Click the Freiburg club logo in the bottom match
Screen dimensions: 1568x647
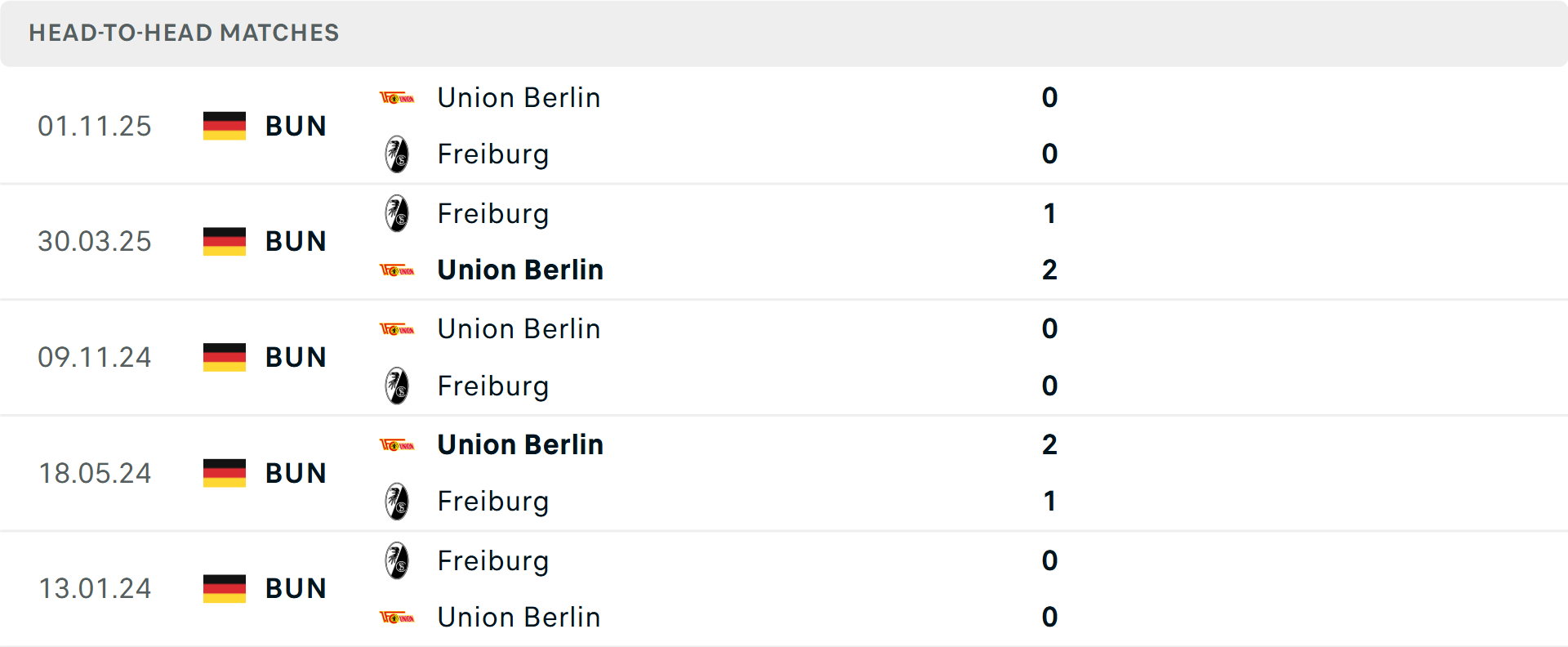pos(398,561)
